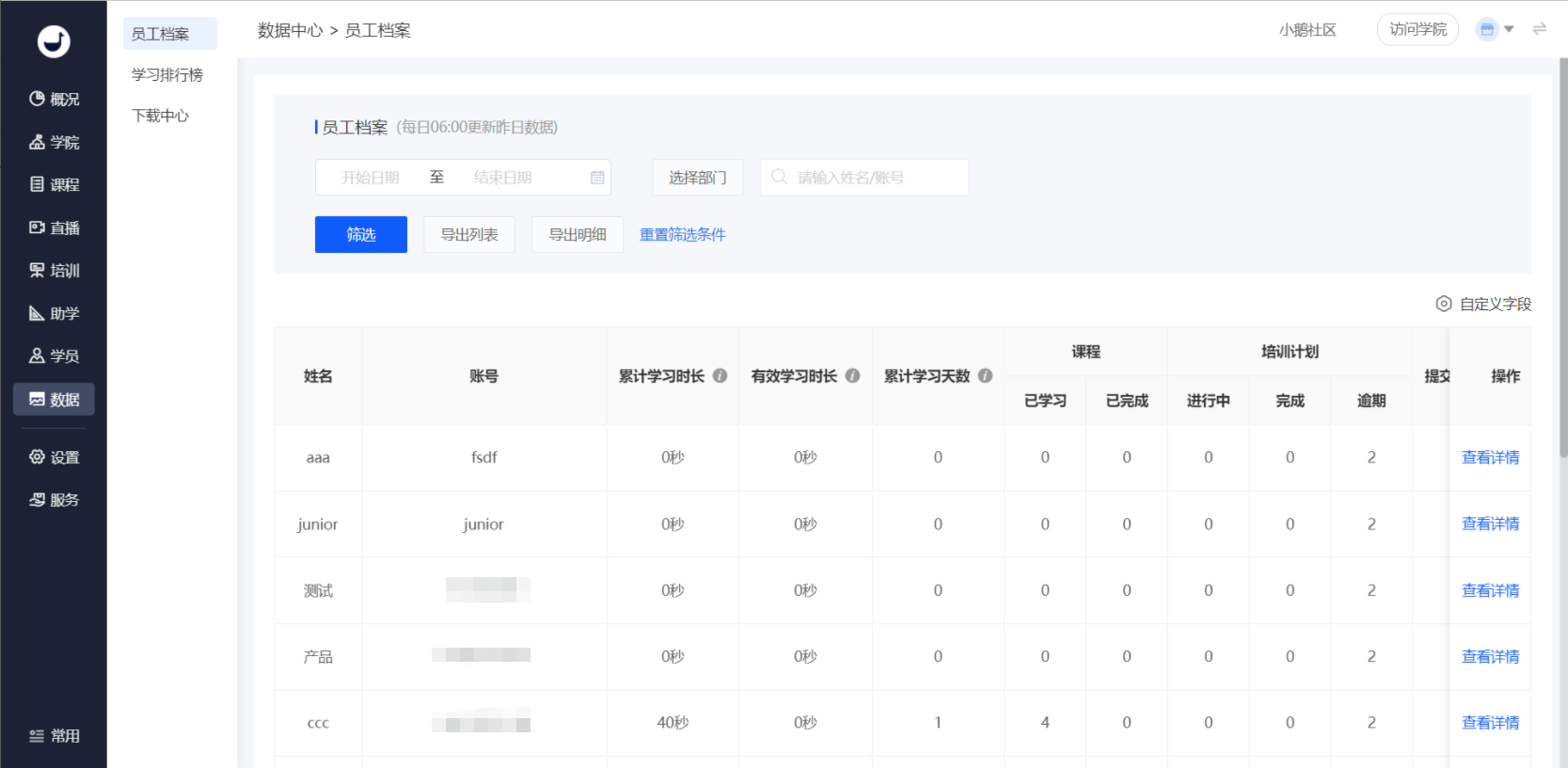This screenshot has height=768, width=1568.
Task: Click the search magnifier icon
Action: pyautogui.click(x=779, y=177)
